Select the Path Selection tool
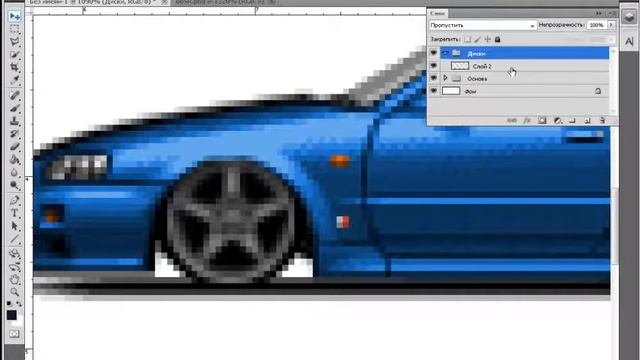Viewport: 640px width, 360px height. coord(14,226)
